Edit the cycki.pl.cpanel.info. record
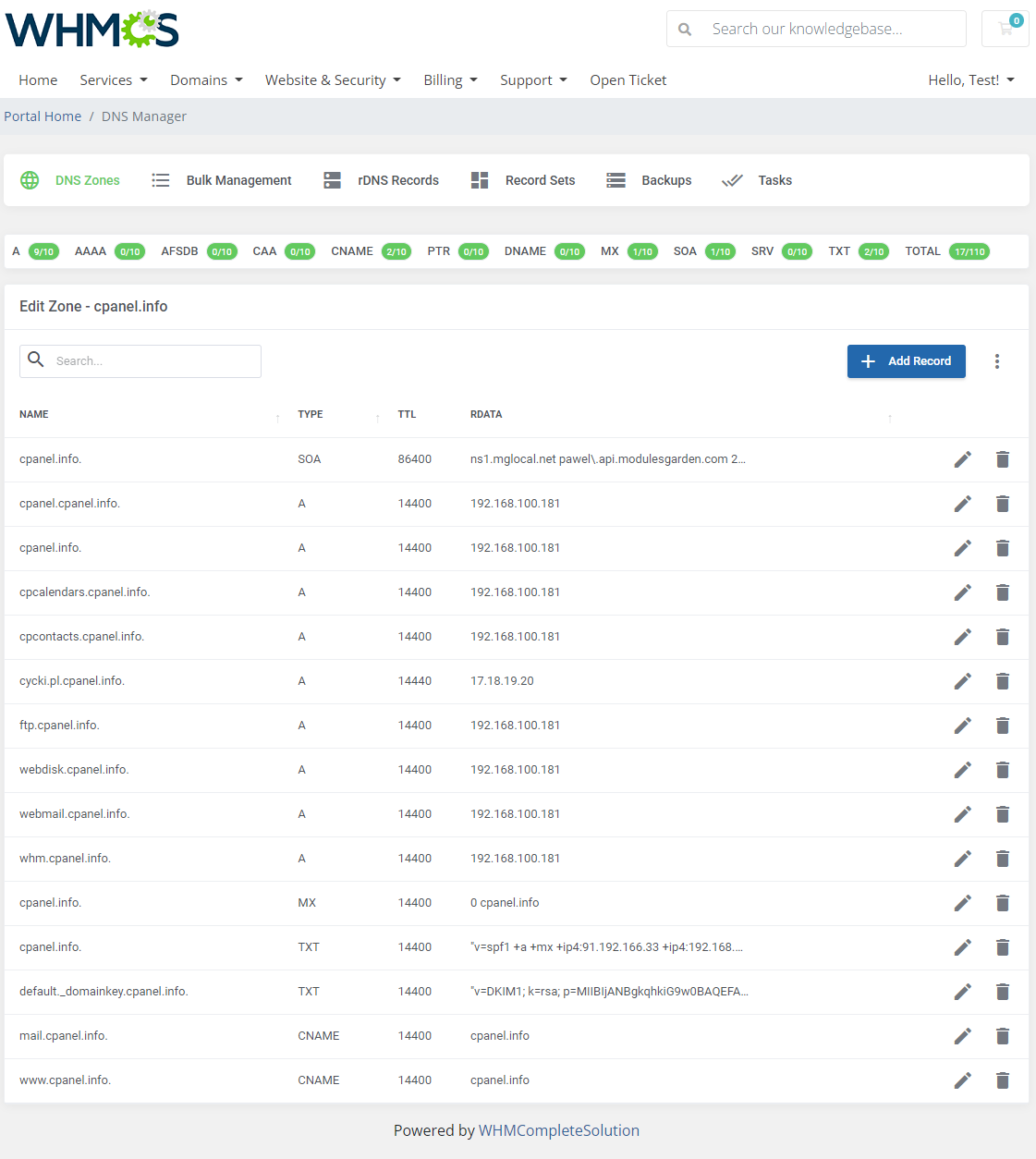Screen dimensions: 1036x1159 [x=963, y=681]
